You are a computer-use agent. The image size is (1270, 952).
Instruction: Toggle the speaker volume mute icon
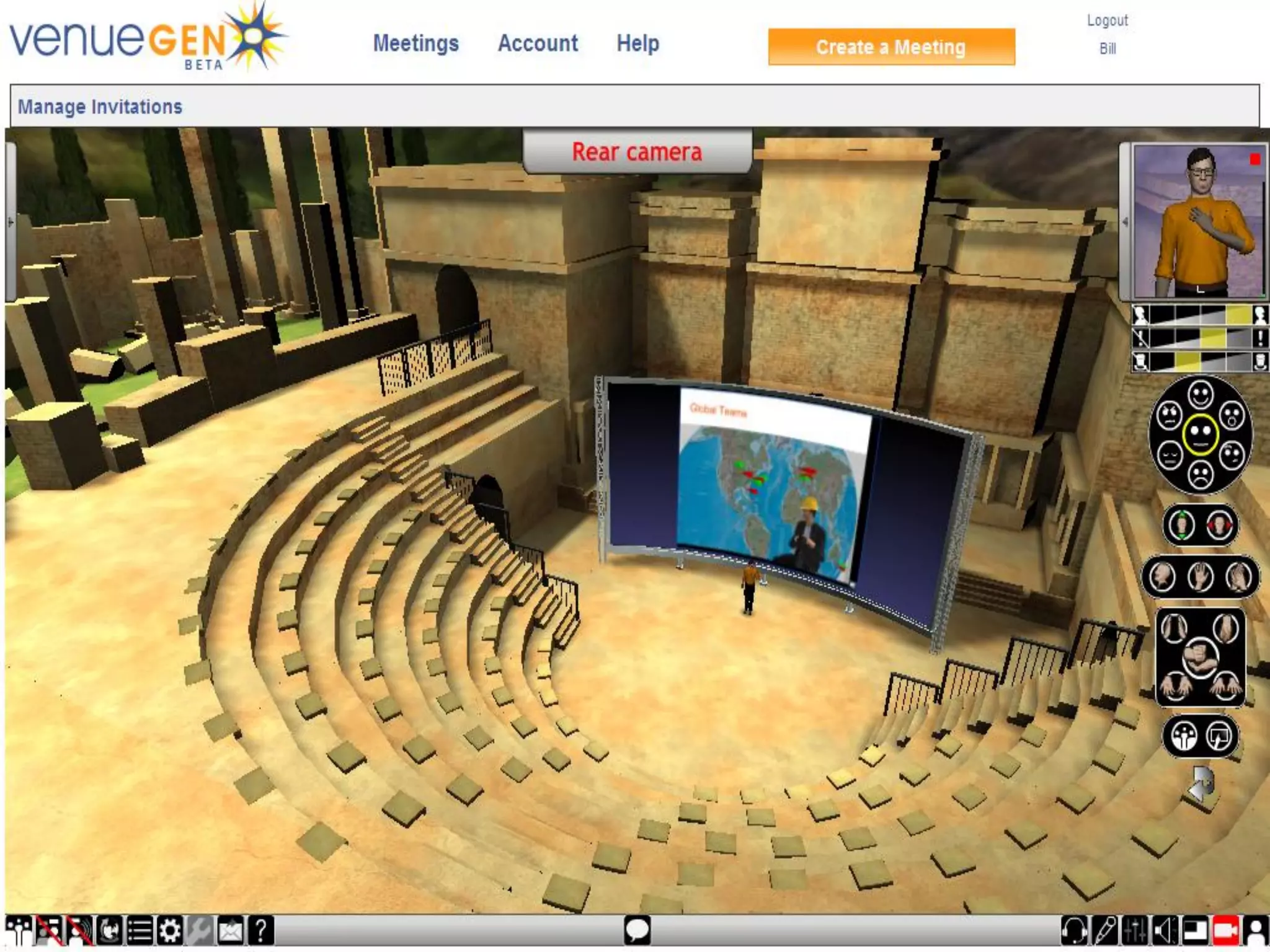click(1165, 931)
